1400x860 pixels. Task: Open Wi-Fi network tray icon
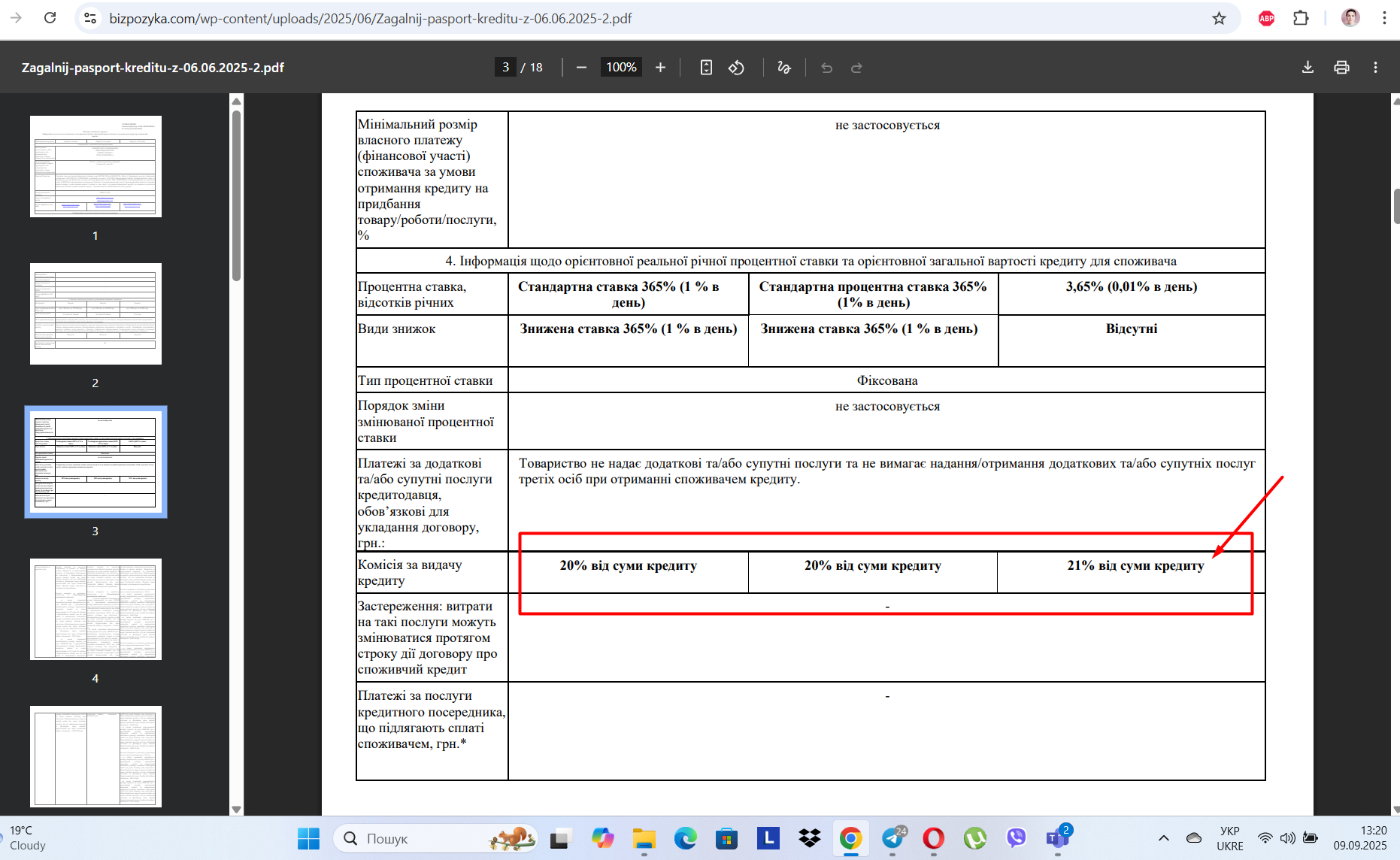point(1265,838)
